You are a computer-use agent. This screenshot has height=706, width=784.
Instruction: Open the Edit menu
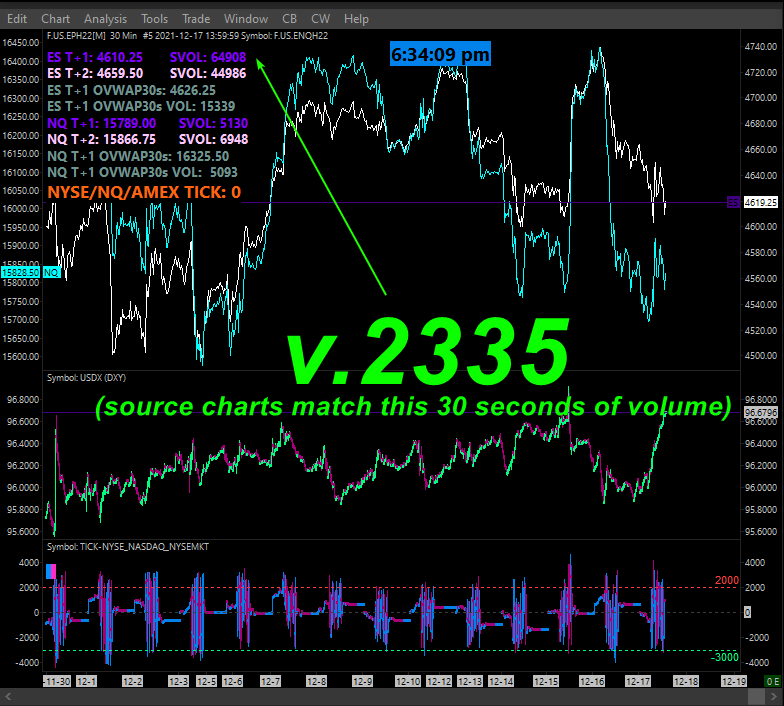[16, 19]
